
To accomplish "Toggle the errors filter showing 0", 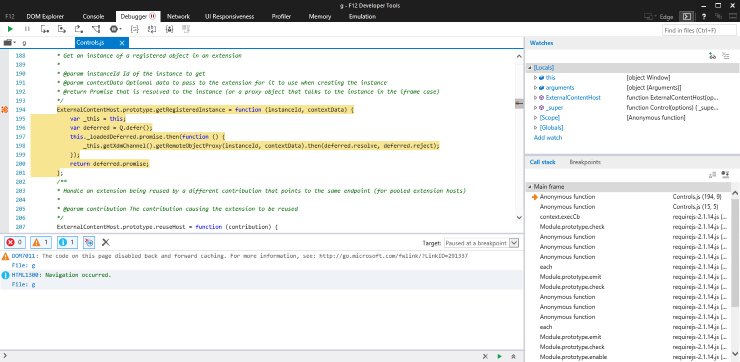I will (14, 243).
